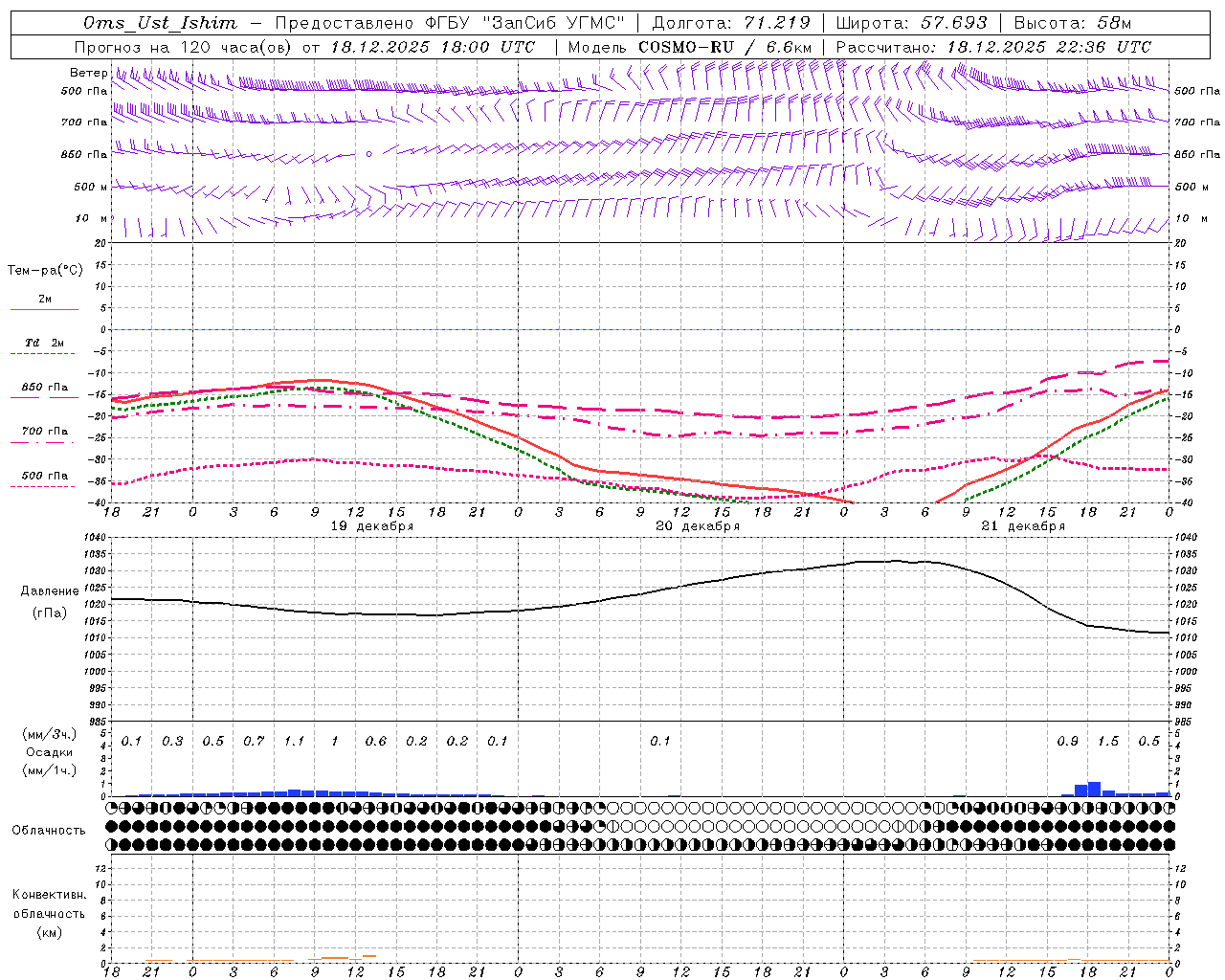
Task: Click the Давление axis title
Action: [x=50, y=590]
